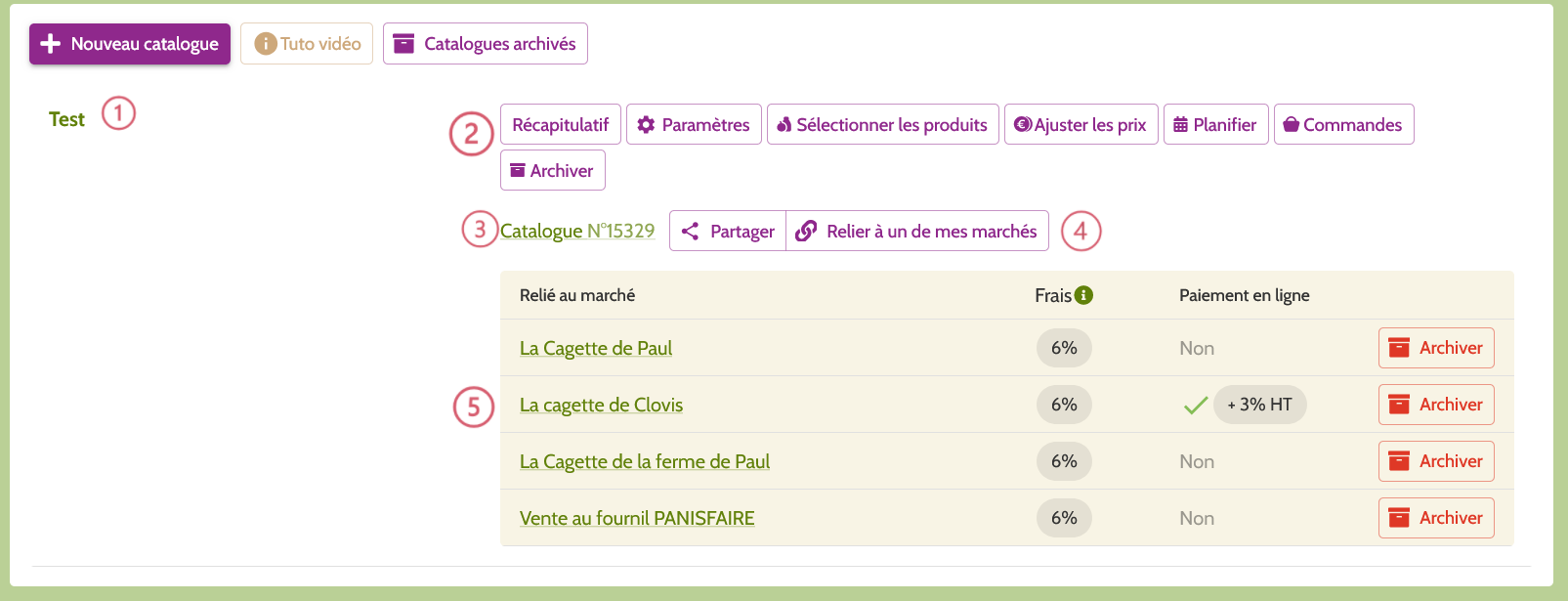Open La cagette de Clovis market page
1568x601 pixels.
click(601, 405)
